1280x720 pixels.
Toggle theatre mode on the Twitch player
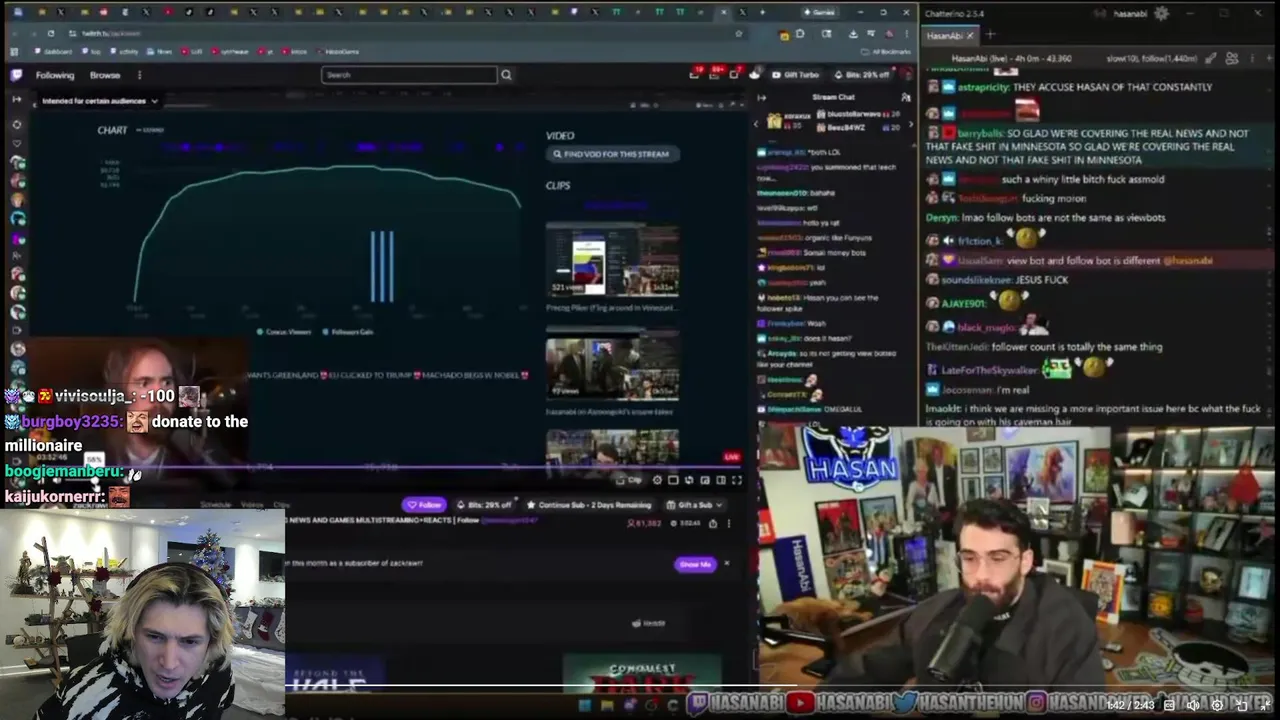(x=721, y=480)
